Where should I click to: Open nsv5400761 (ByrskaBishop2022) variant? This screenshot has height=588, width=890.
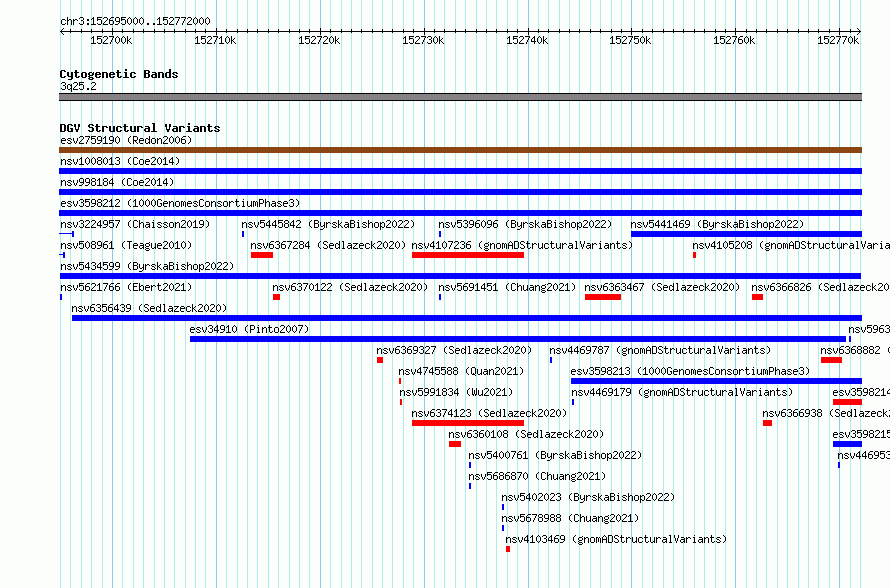555,455
